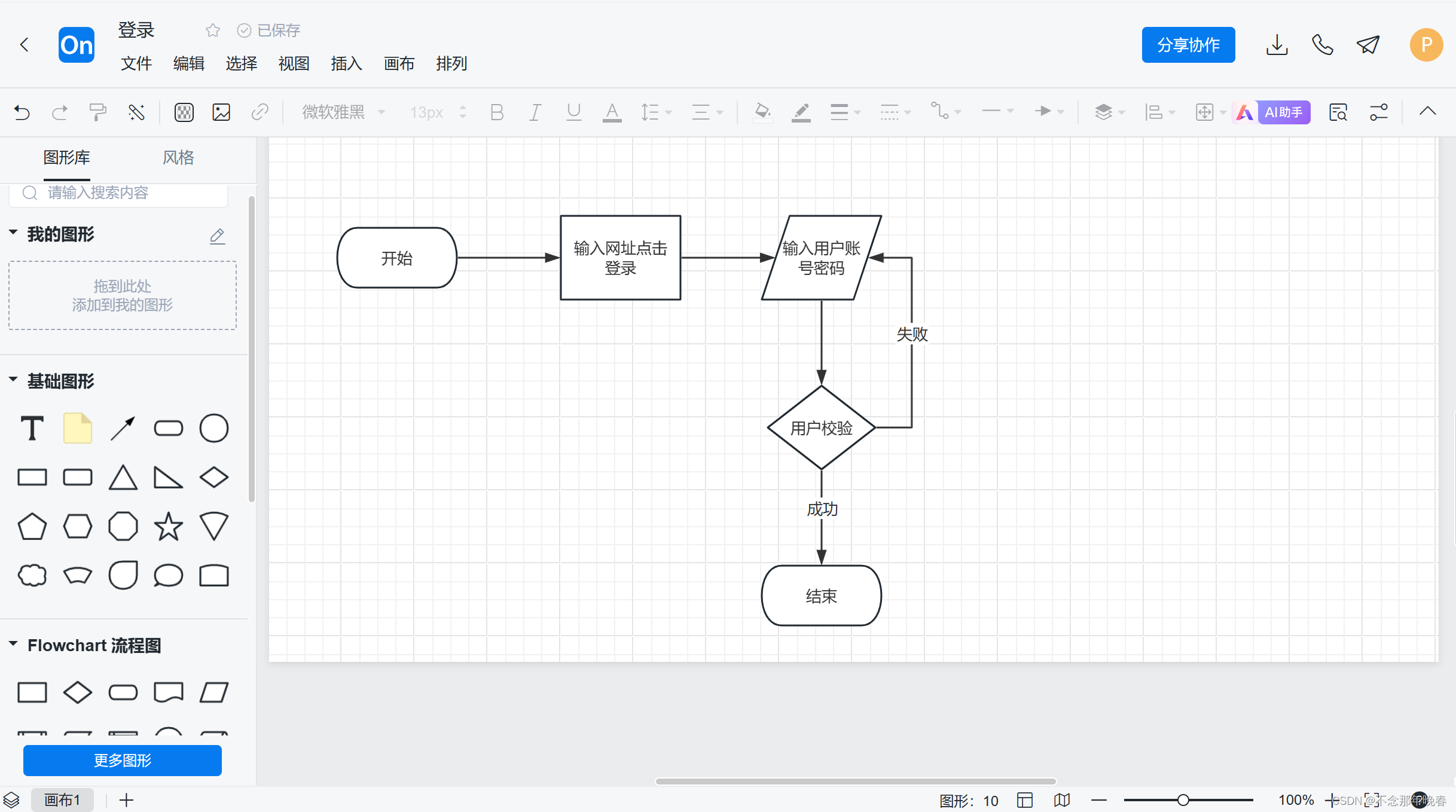1456x812 pixels.
Task: Select the yellow note shape
Action: coord(78,428)
